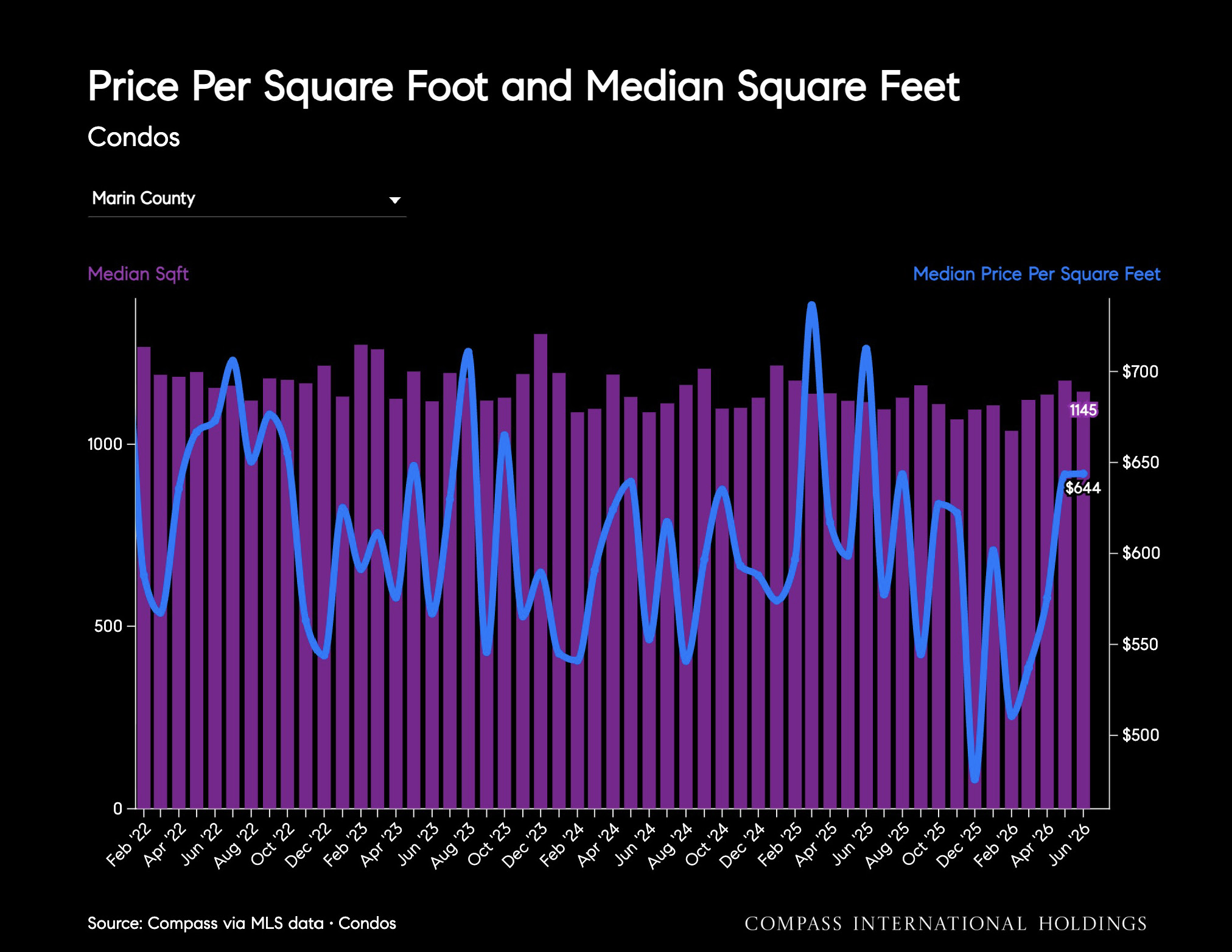Click the 0 left axis tick label
This screenshot has width=1232, height=952.
(118, 809)
